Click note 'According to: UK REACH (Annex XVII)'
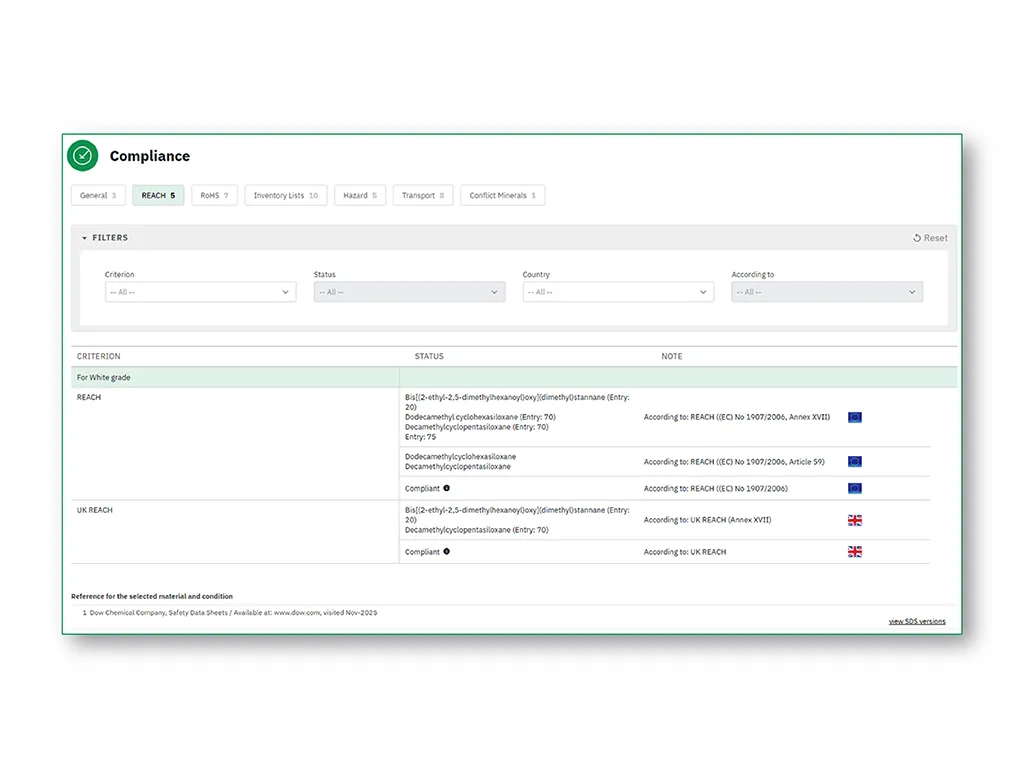This screenshot has width=1024, height=768. [707, 520]
